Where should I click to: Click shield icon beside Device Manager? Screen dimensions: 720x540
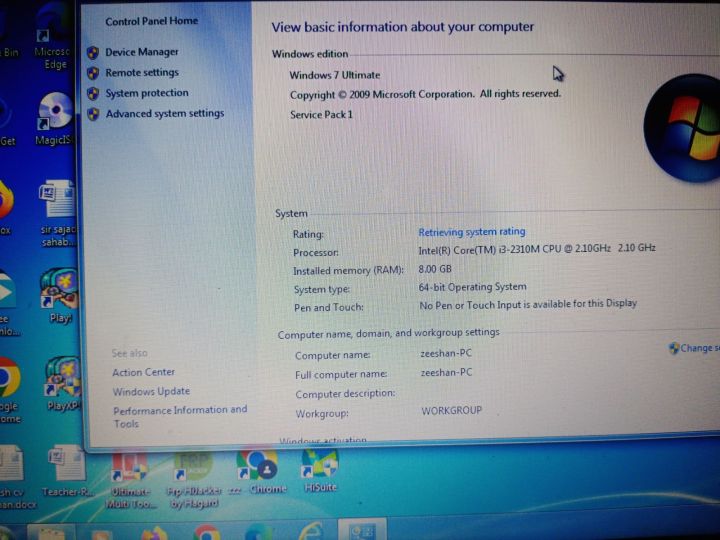93,53
